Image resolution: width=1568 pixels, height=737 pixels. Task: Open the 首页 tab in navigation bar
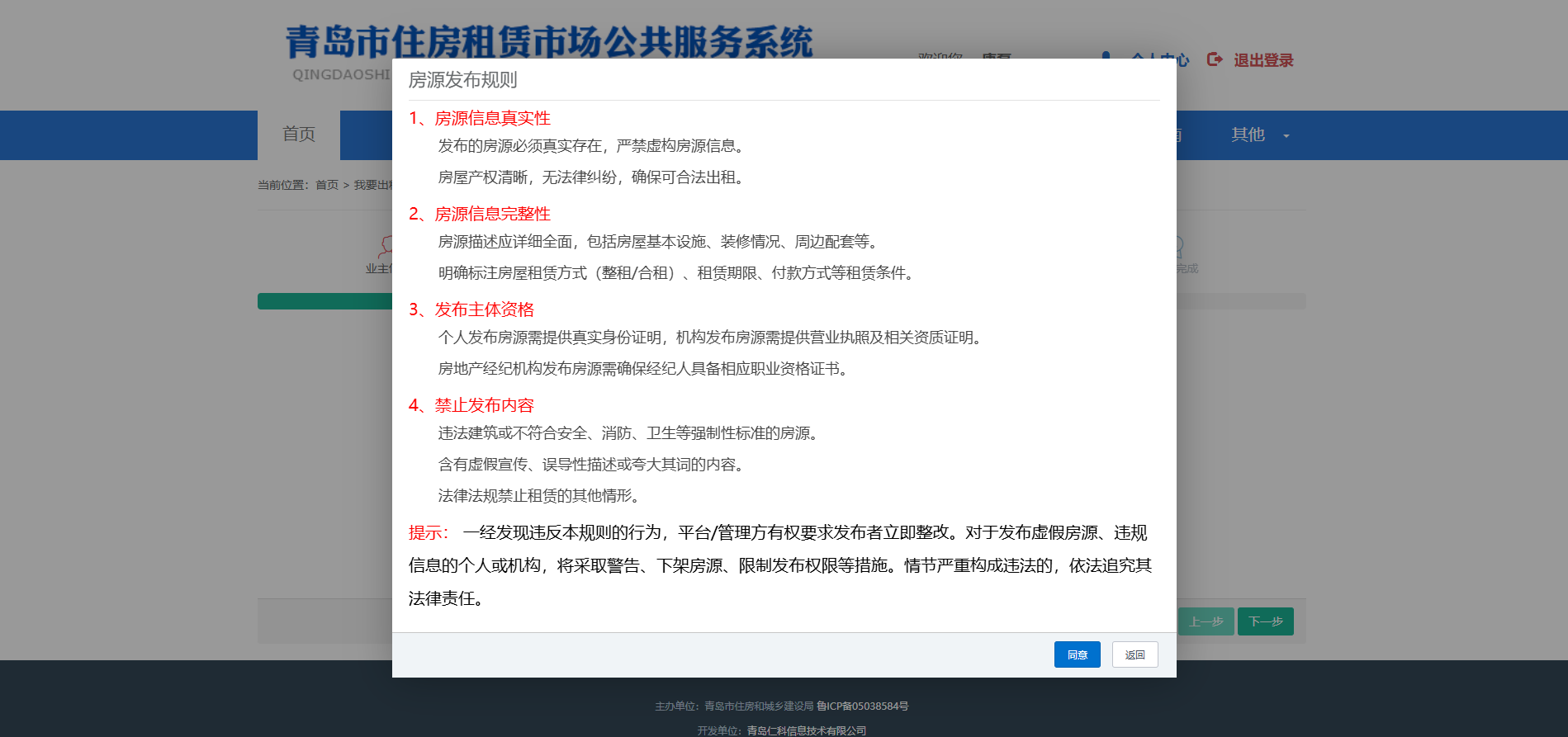299,135
